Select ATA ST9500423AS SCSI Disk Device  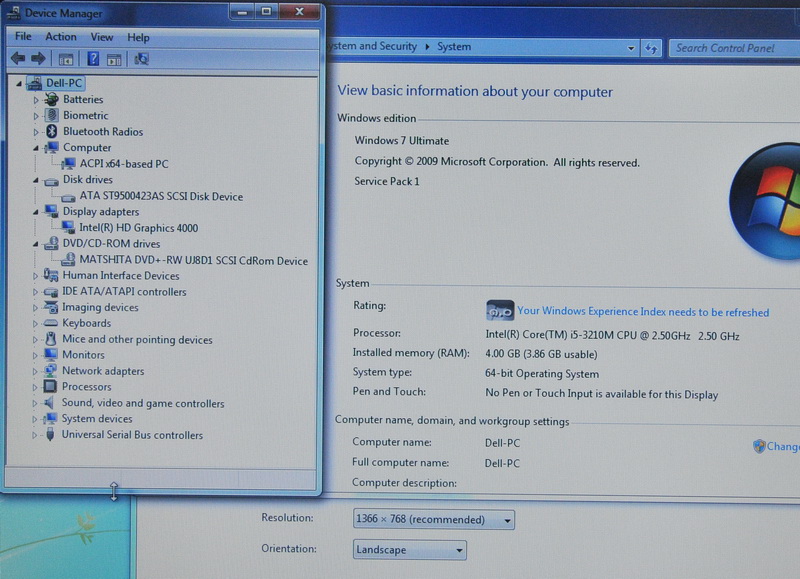click(161, 196)
